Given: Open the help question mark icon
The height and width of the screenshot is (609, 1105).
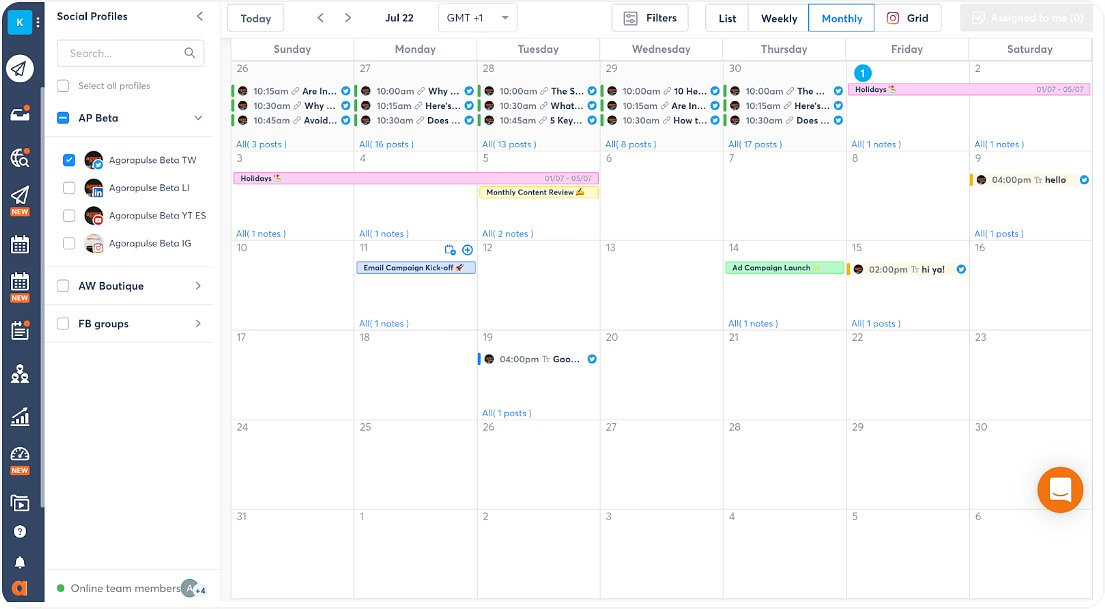Looking at the screenshot, I should click(19, 532).
